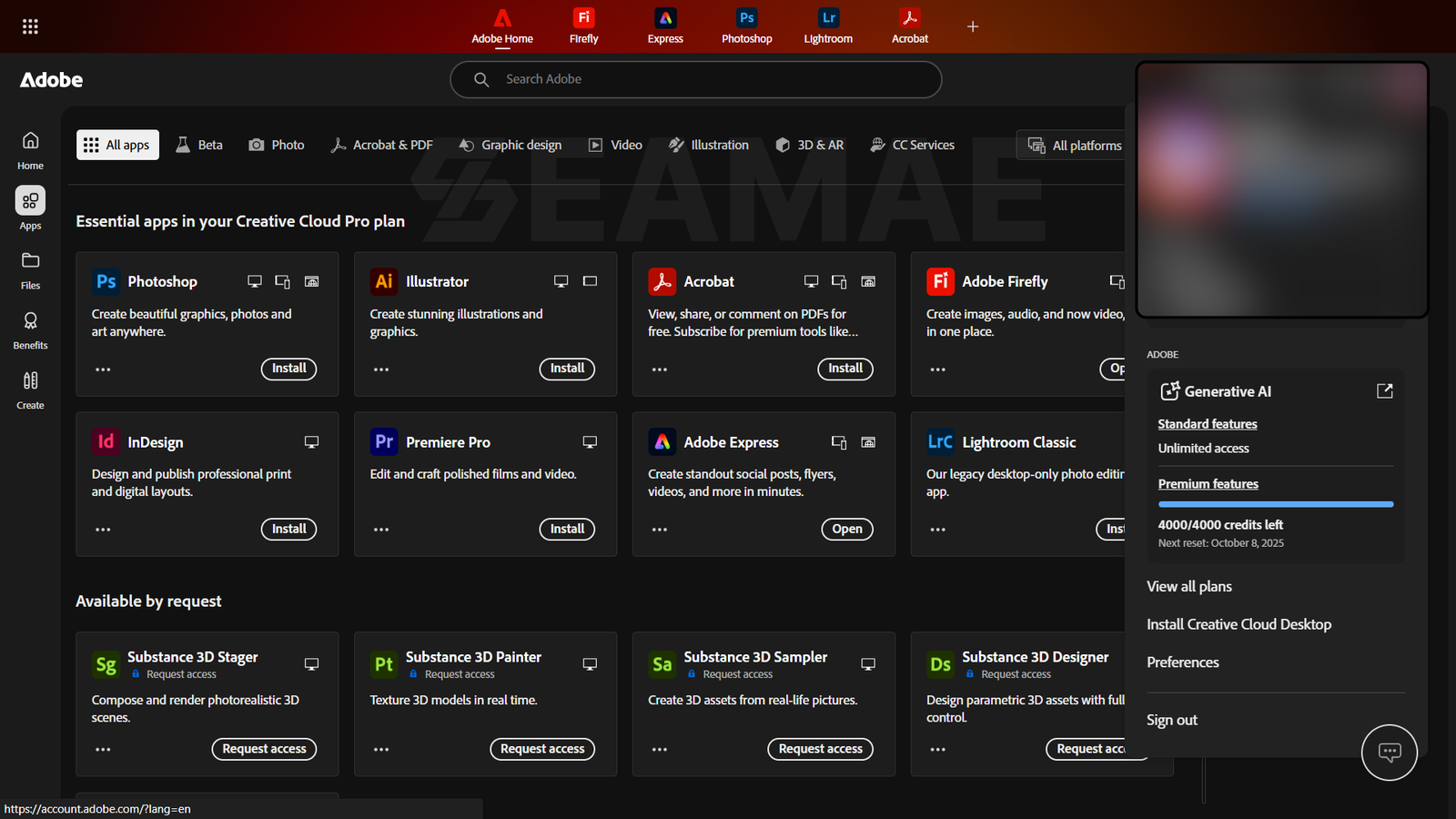Open more options for Adobe Express card
Screen dimensions: 1456x819
(660, 530)
